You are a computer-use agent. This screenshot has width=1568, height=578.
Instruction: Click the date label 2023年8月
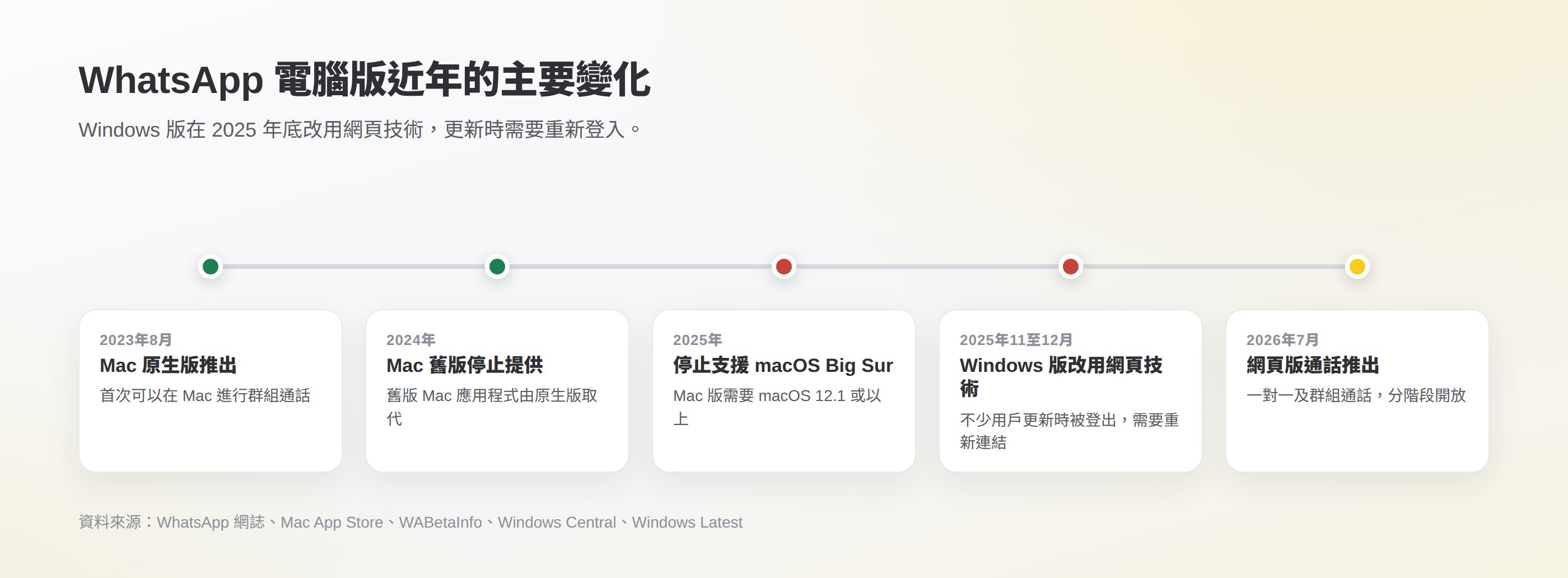coord(136,340)
